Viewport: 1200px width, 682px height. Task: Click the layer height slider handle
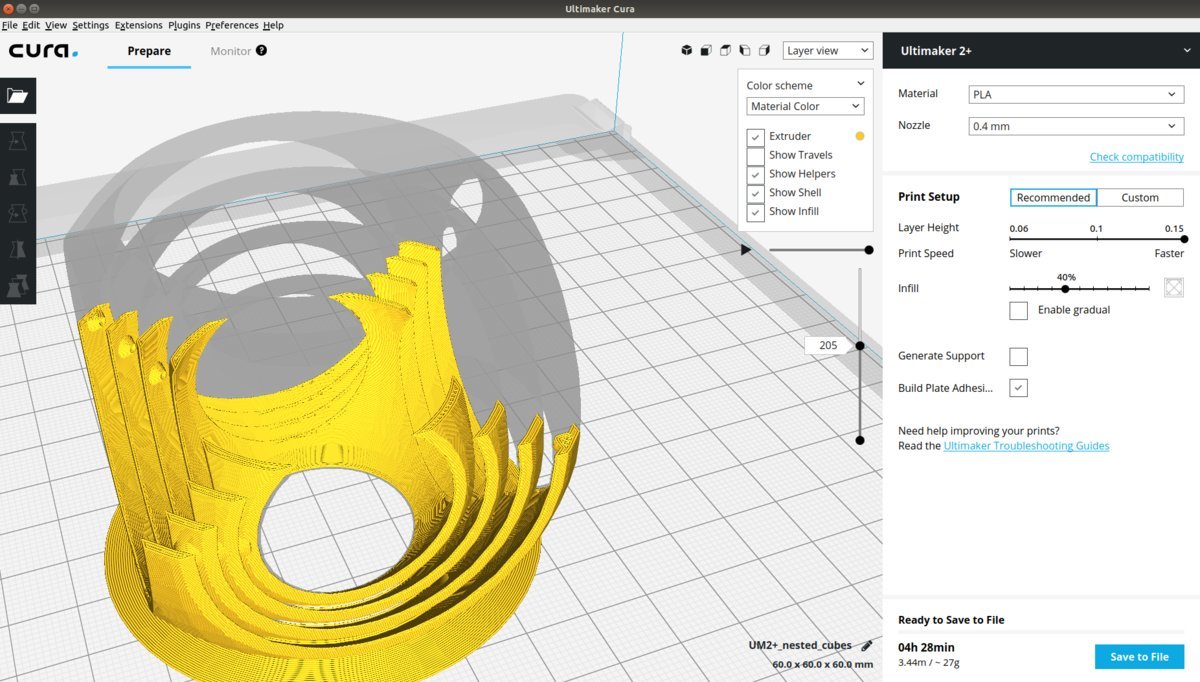[x=1184, y=239]
